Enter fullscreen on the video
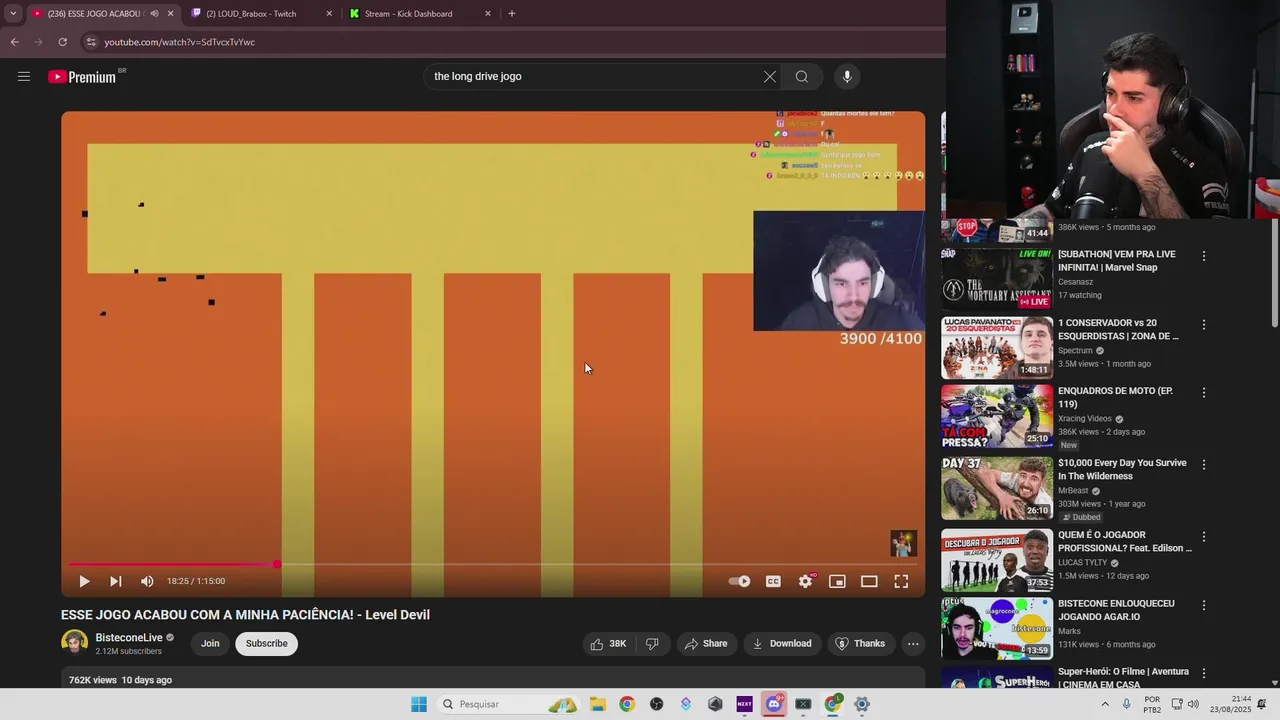The image size is (1280, 720). (901, 581)
